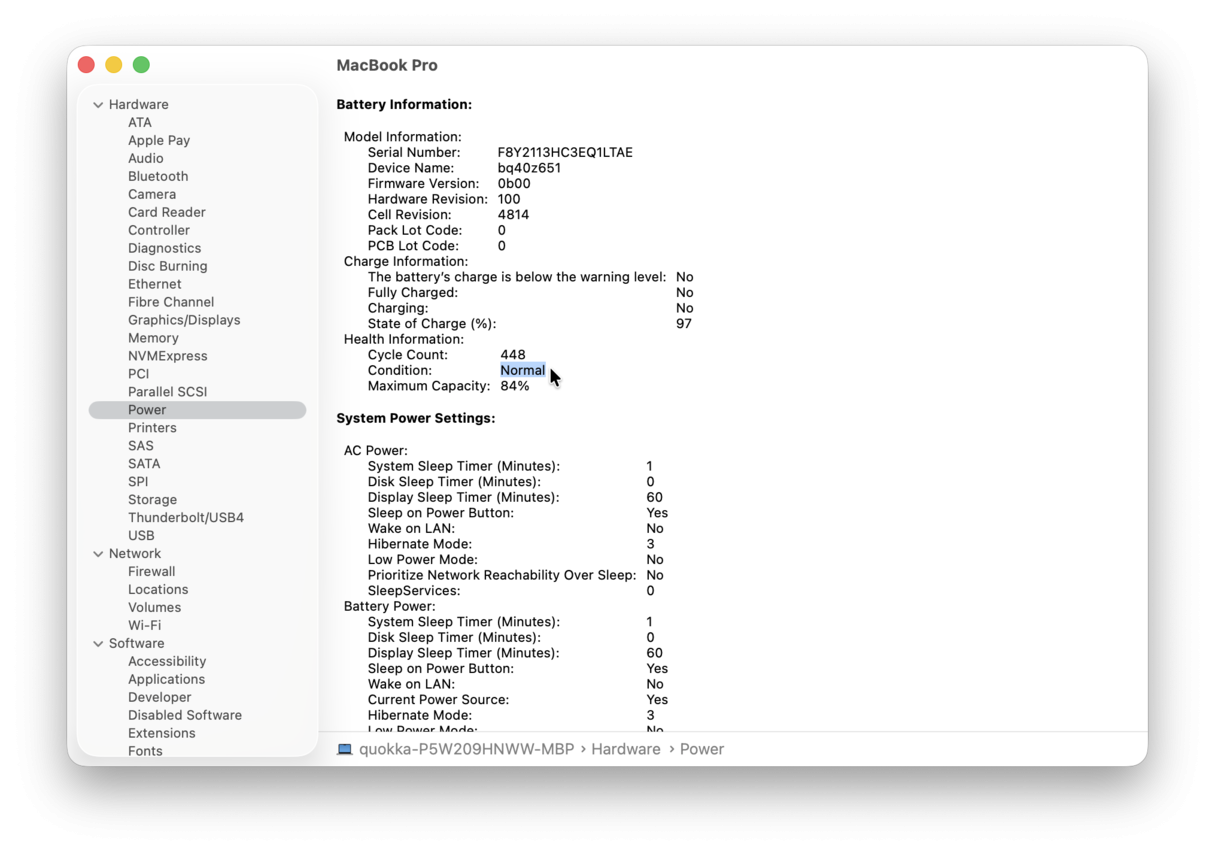Show the Applications software list
Image resolution: width=1215 pixels, height=855 pixels.
coord(166,680)
